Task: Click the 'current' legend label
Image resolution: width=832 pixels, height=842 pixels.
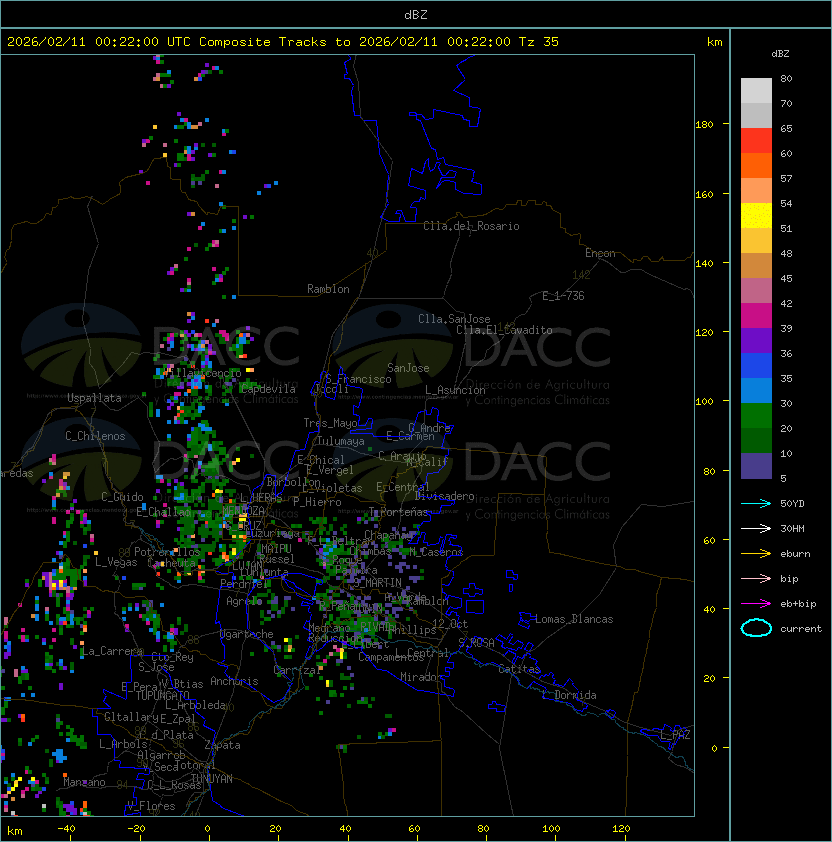Action: 801,628
